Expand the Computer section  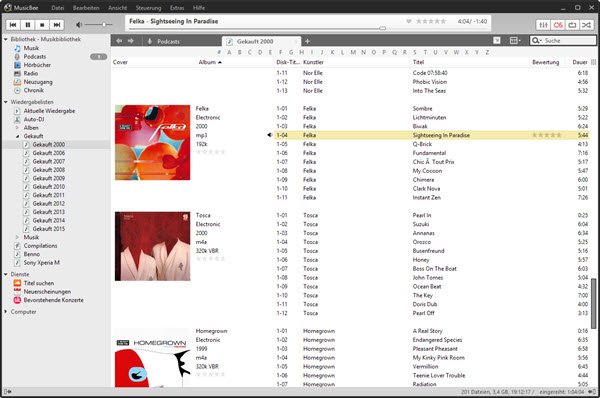tap(6, 312)
